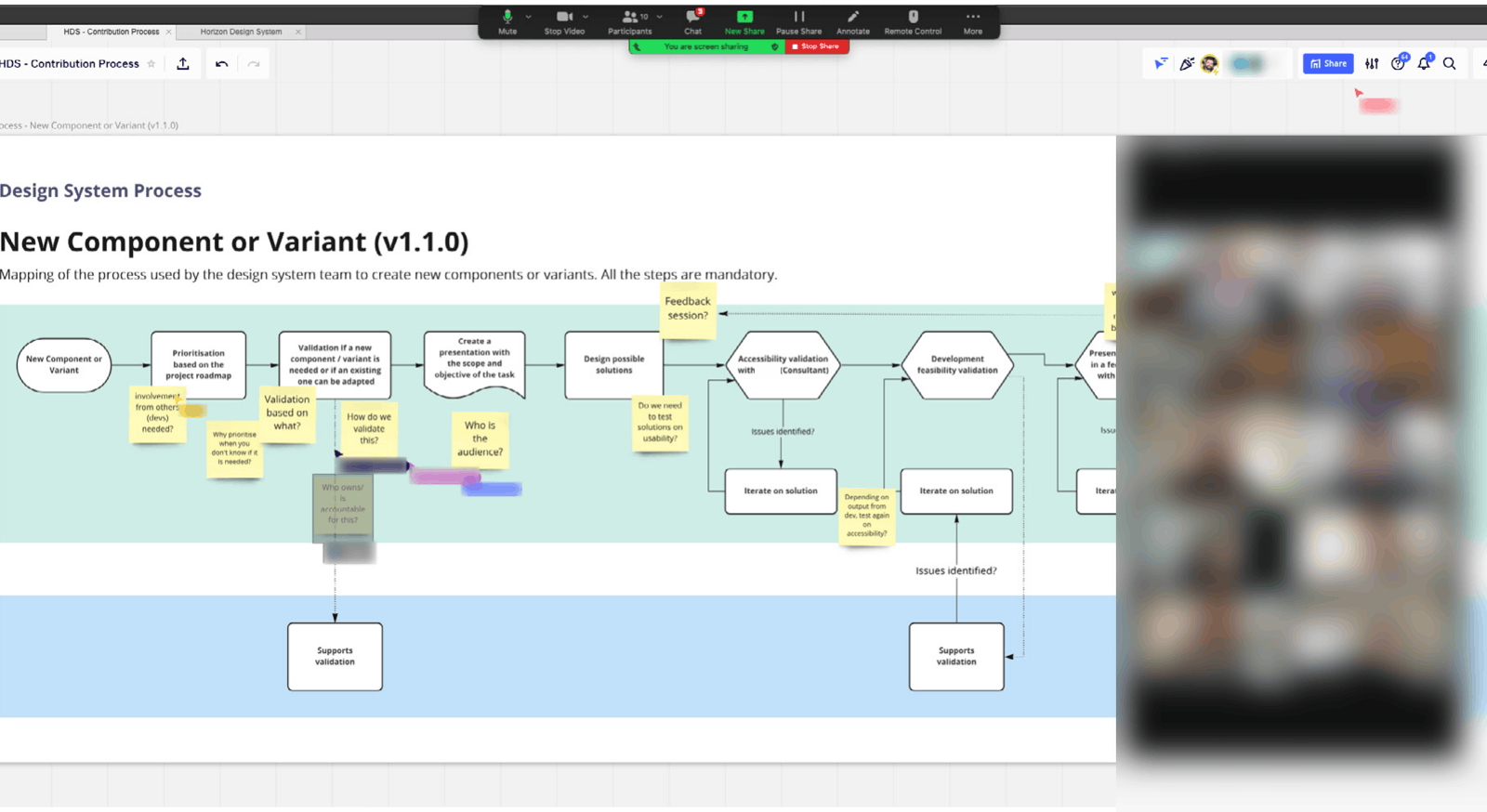Mute the microphone in Zoom toolbar
The image size is (1487, 812).
click(x=507, y=21)
